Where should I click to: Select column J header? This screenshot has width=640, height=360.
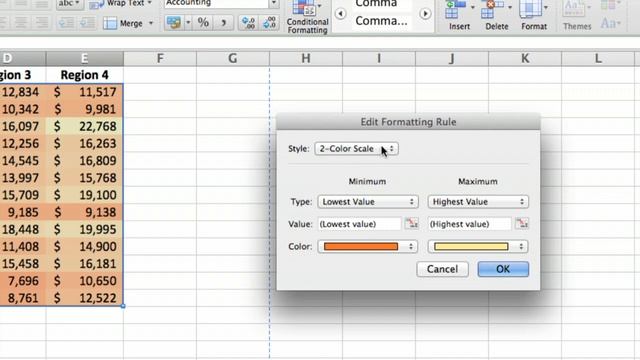pyautogui.click(x=452, y=58)
